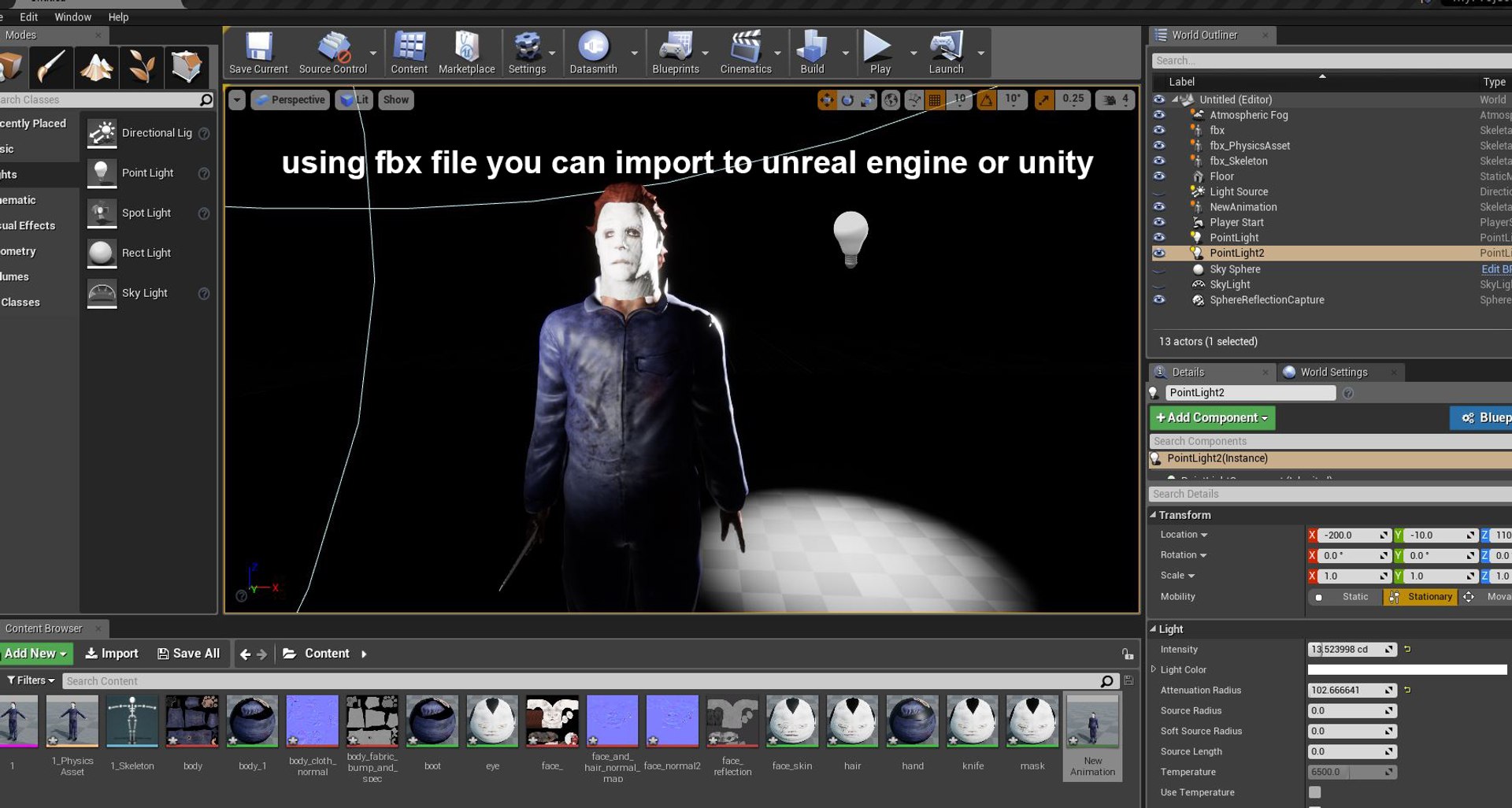Open the Lit view mode dropdown

click(x=354, y=100)
